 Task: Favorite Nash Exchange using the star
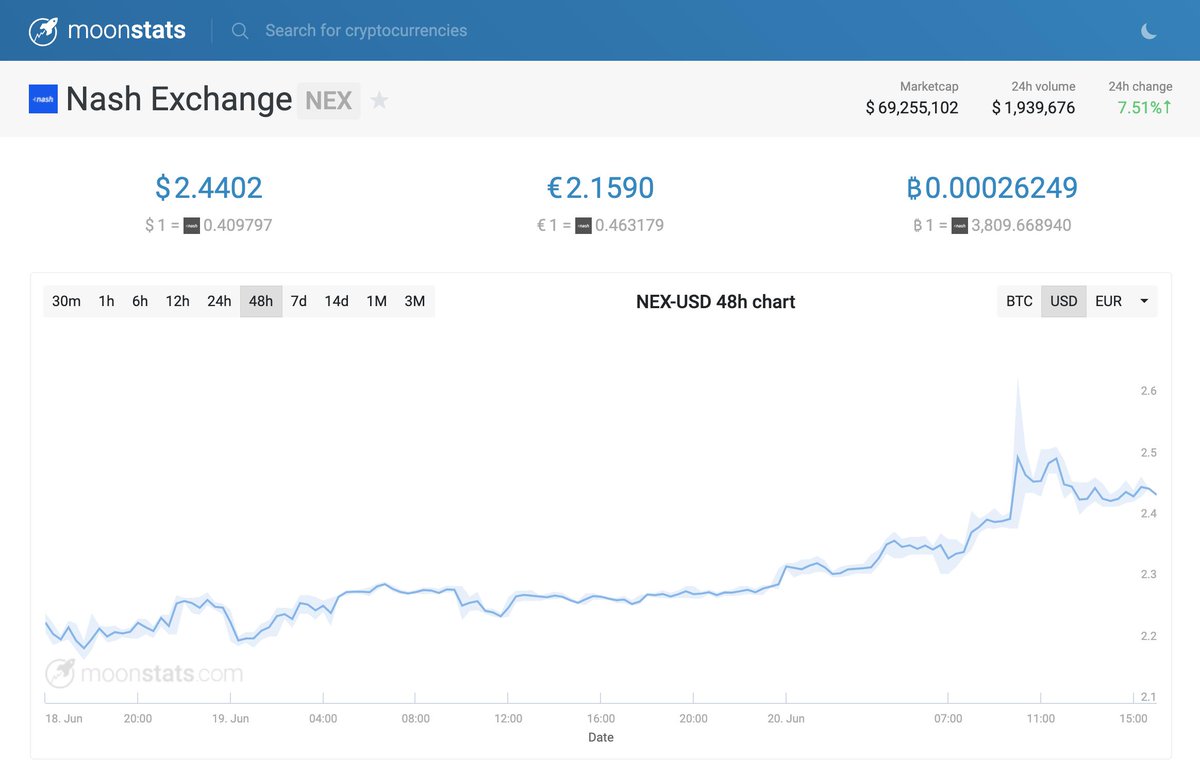click(378, 100)
